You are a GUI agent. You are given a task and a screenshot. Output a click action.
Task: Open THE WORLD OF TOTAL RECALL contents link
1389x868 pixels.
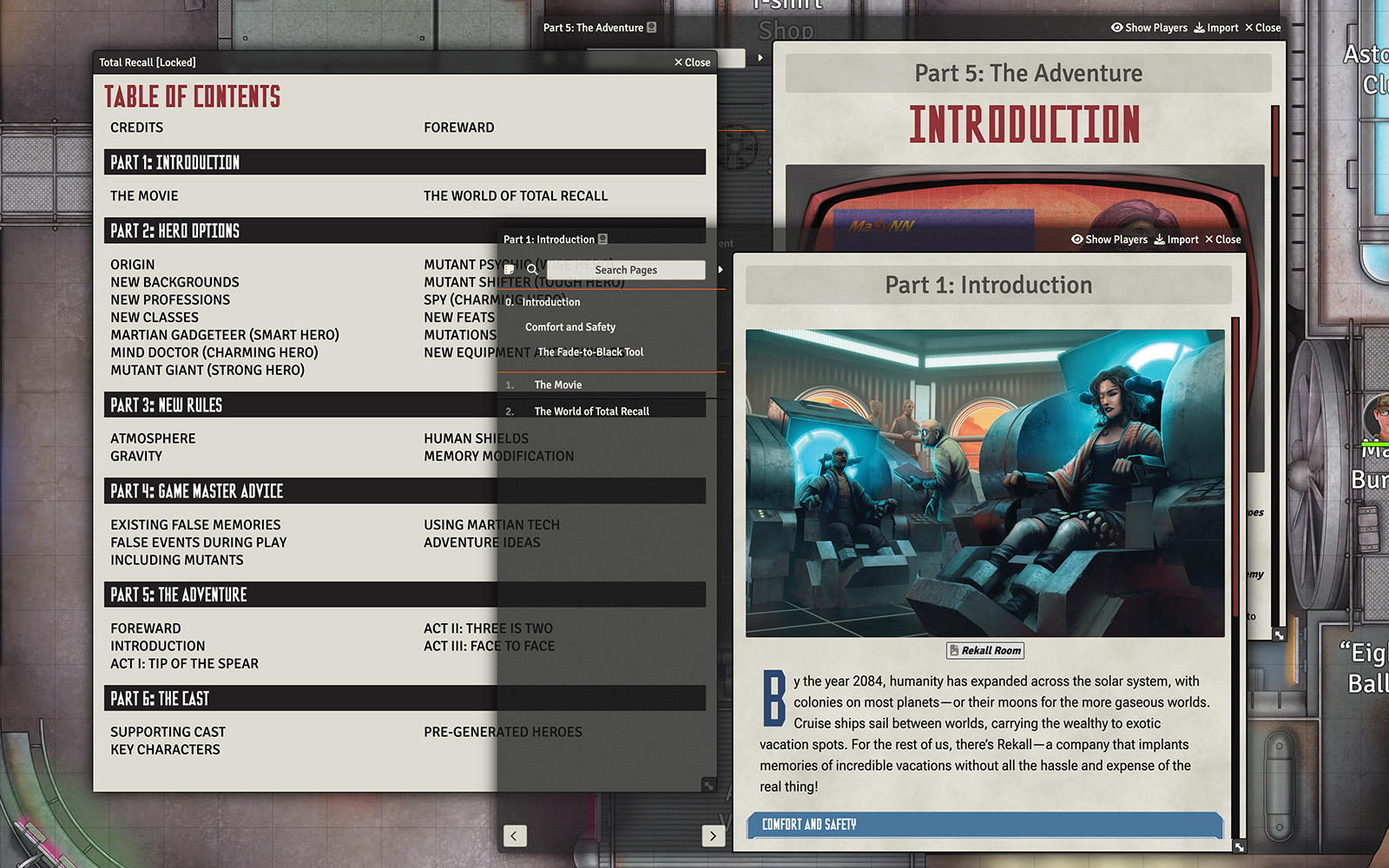pos(516,196)
